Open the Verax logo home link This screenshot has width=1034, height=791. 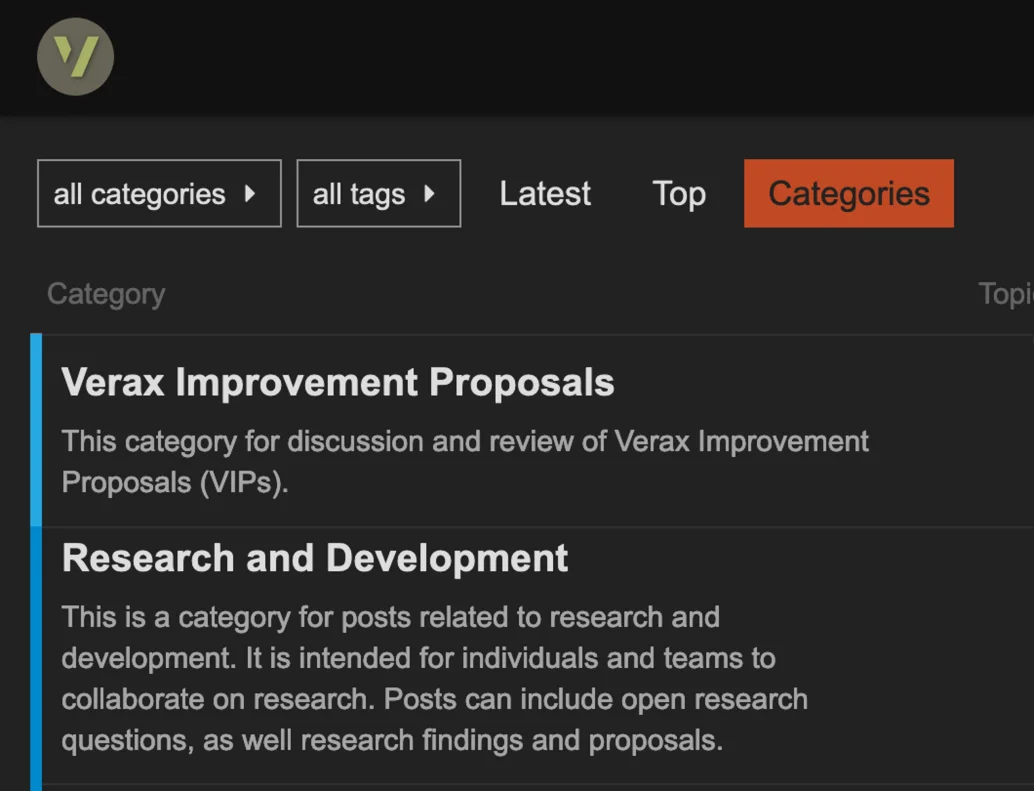point(75,57)
